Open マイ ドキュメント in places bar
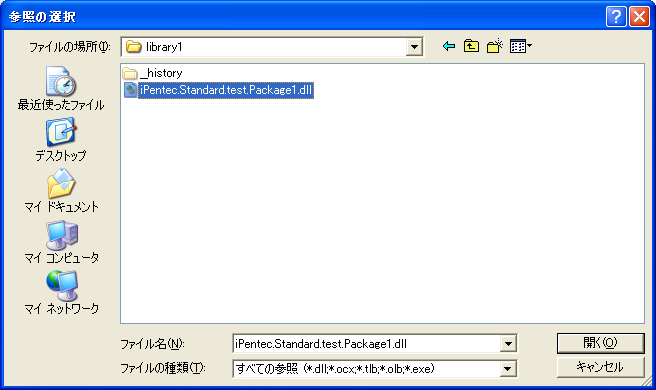Screen dimensions: 656x390 [x=61, y=191]
